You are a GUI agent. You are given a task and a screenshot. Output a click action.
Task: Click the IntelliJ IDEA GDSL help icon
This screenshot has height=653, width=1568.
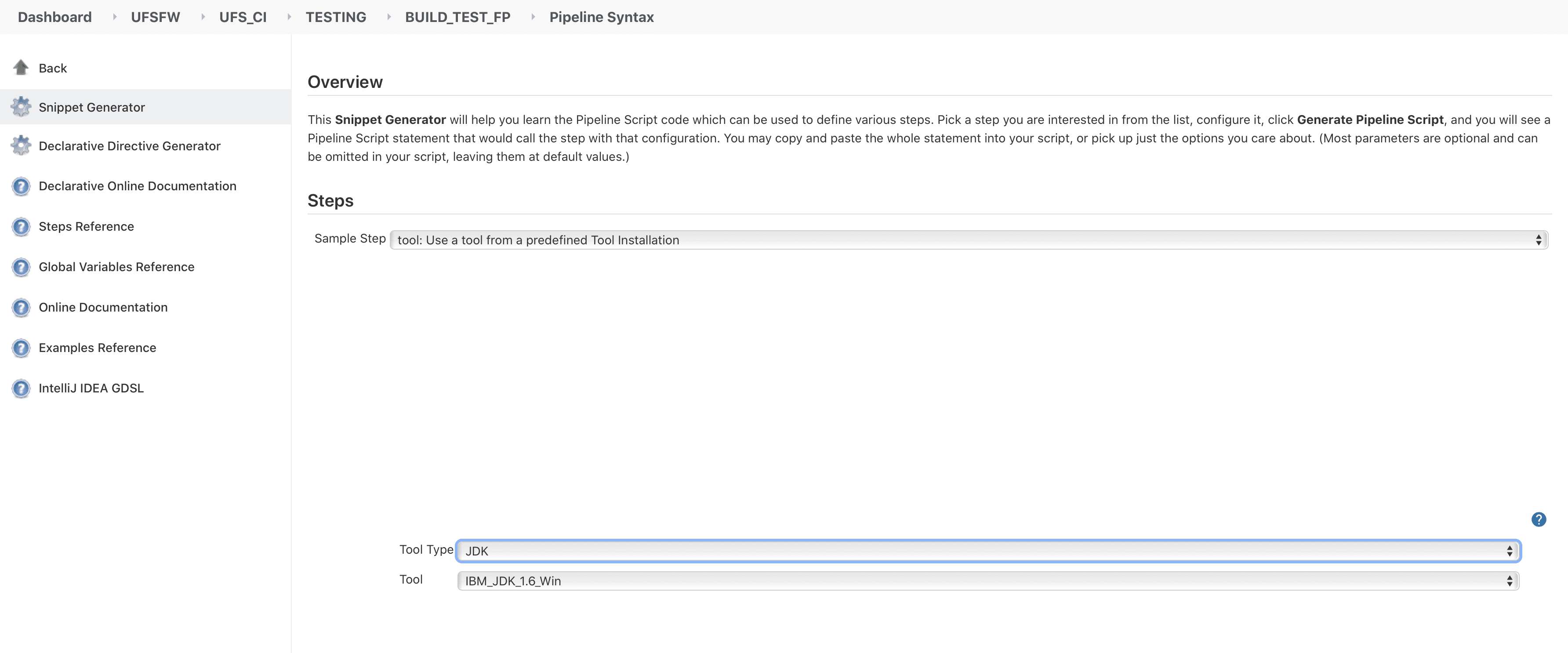pyautogui.click(x=21, y=388)
